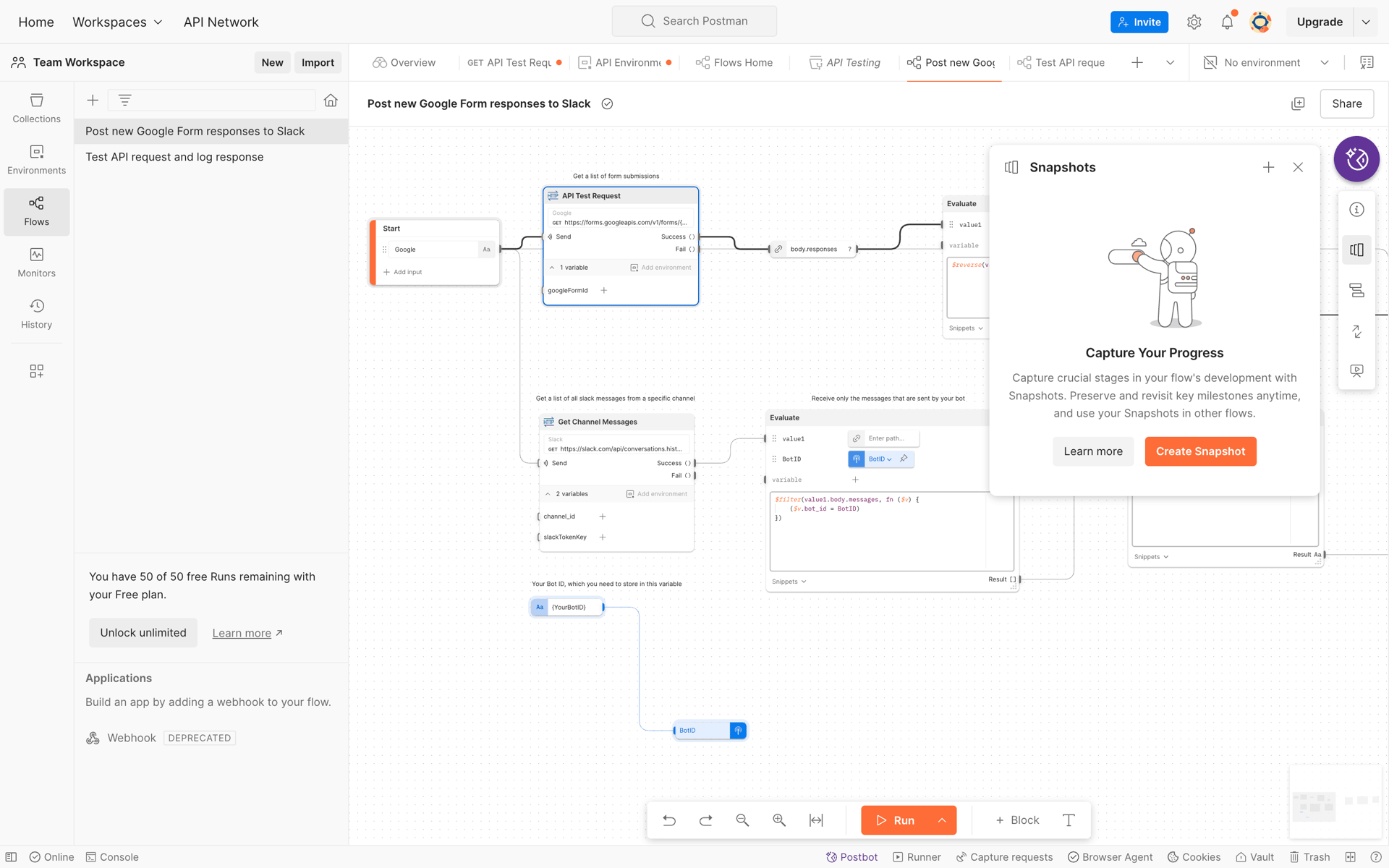Open Runner from the status bar
Image resolution: width=1389 pixels, height=868 pixels.
point(917,857)
